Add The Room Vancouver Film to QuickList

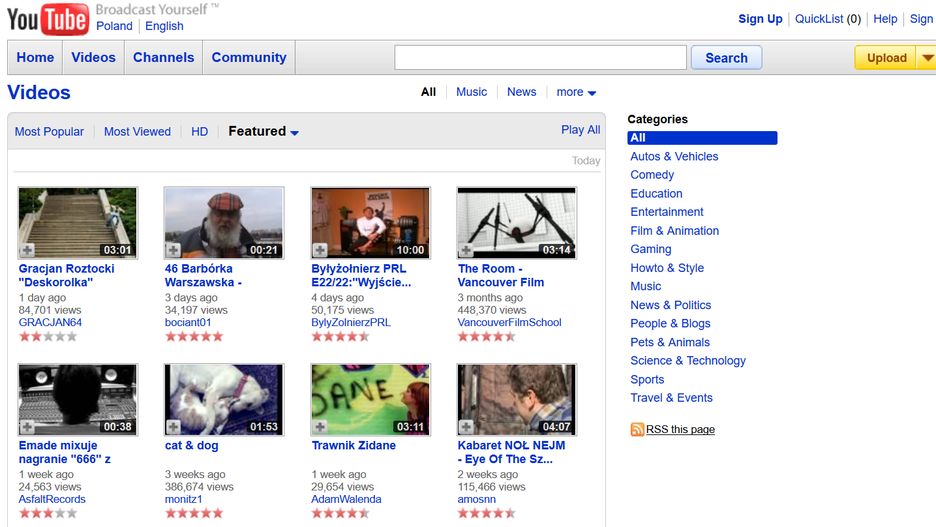click(x=466, y=250)
